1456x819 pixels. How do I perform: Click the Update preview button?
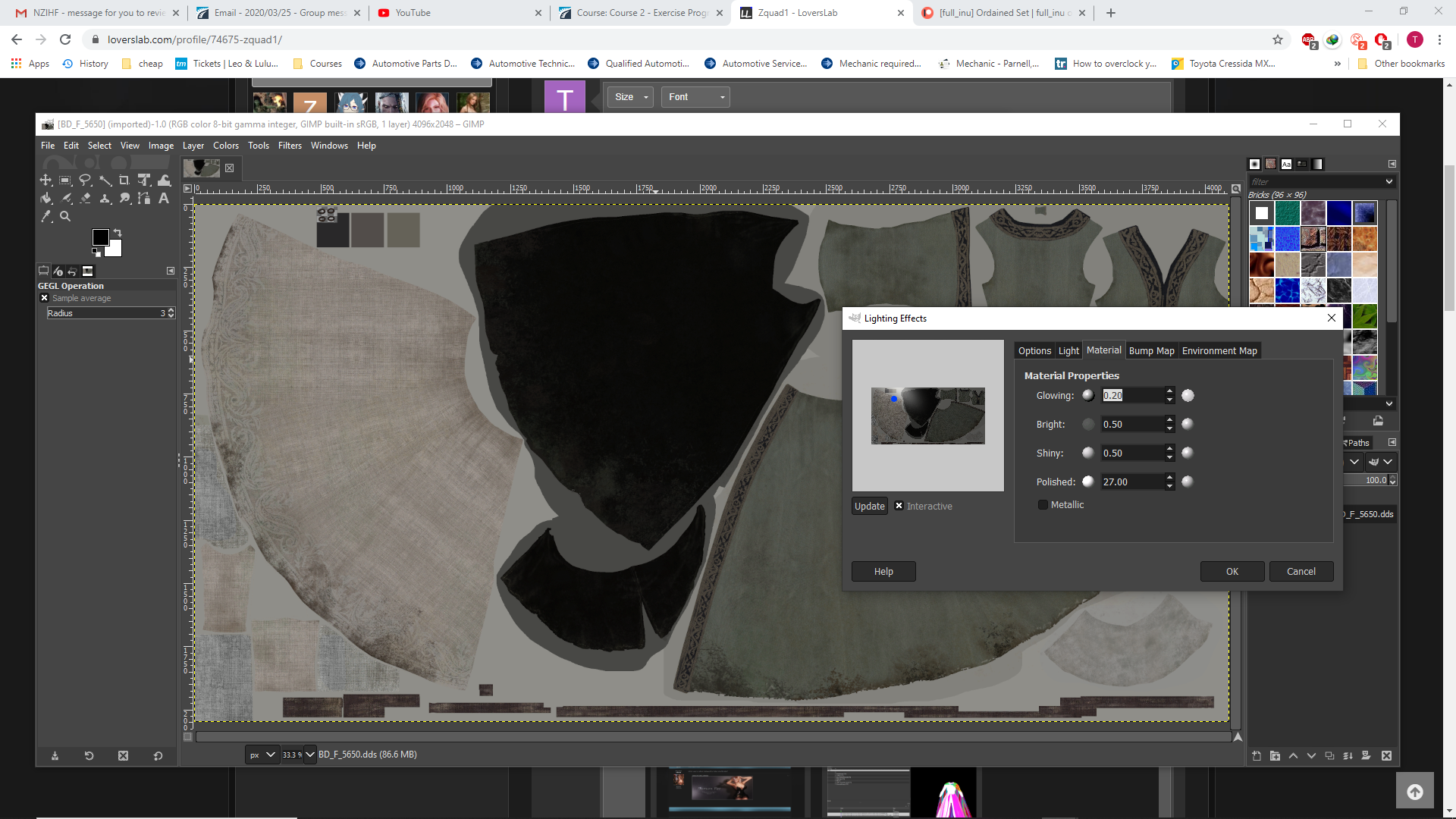click(x=869, y=507)
